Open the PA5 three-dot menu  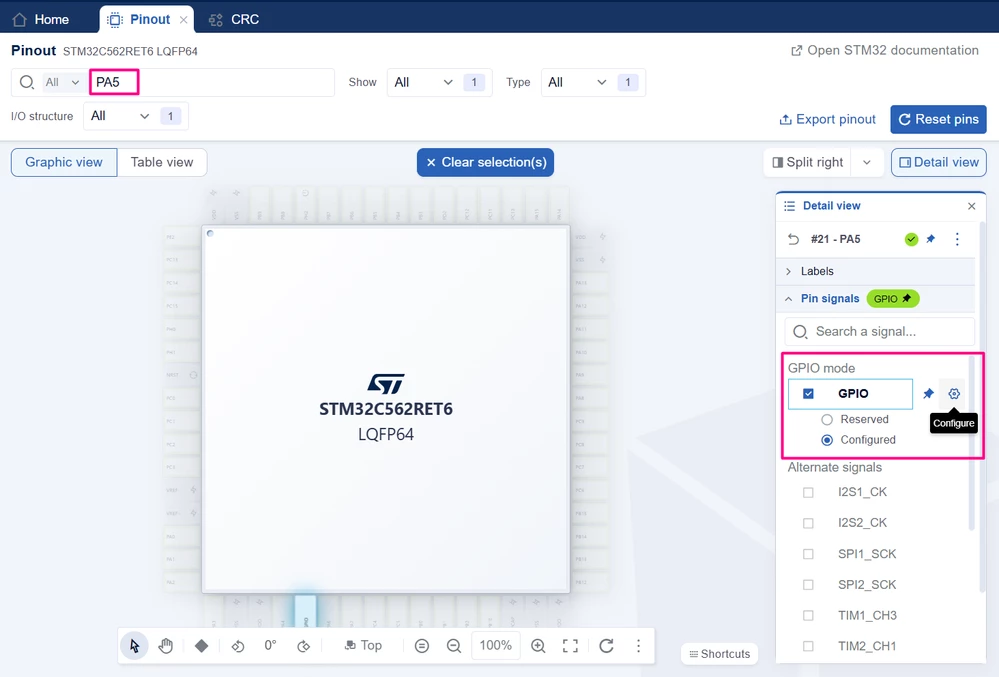point(957,239)
